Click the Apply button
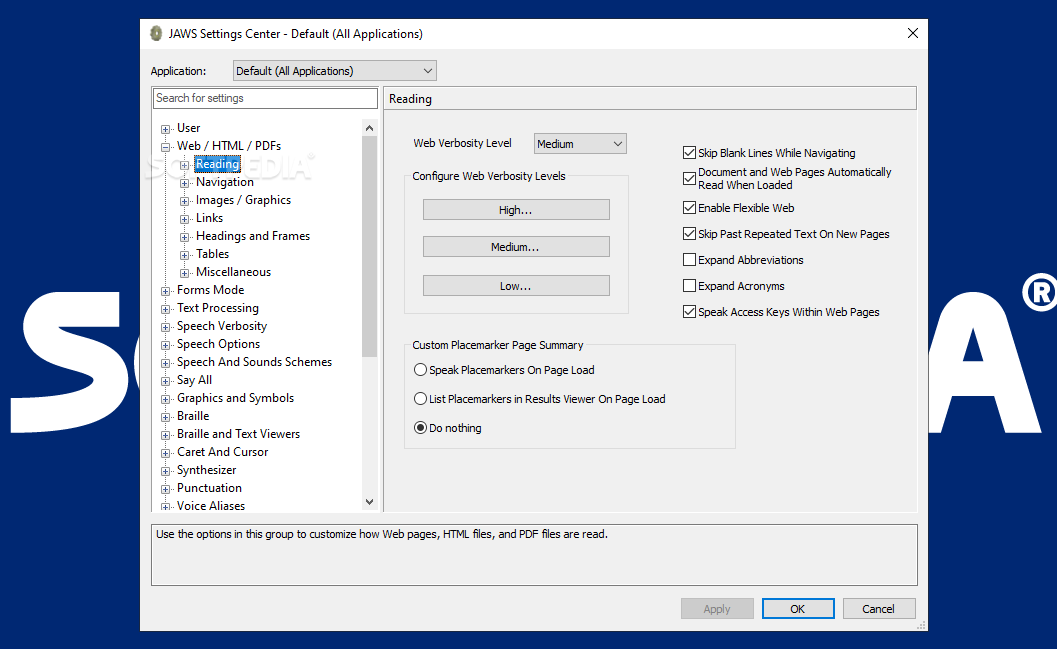The image size is (1057, 649). 717,609
